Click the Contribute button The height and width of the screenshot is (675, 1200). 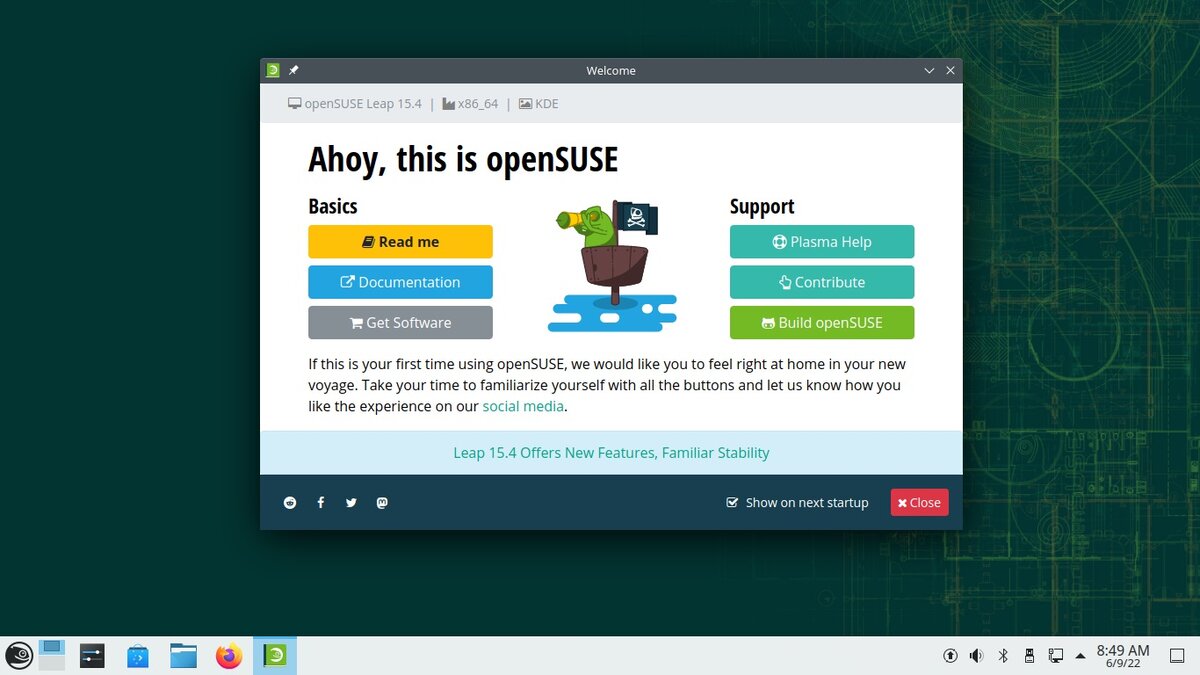coord(822,282)
